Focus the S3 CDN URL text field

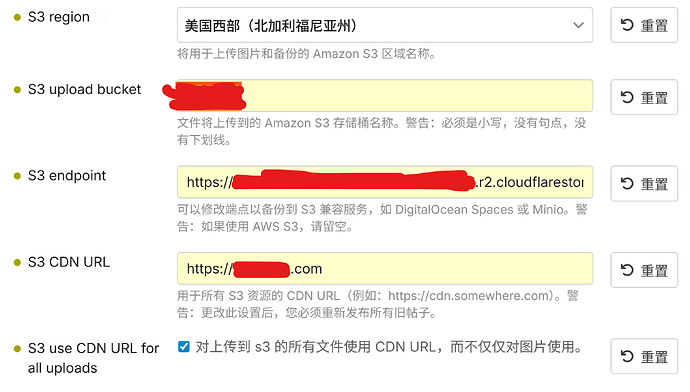[x=385, y=268]
